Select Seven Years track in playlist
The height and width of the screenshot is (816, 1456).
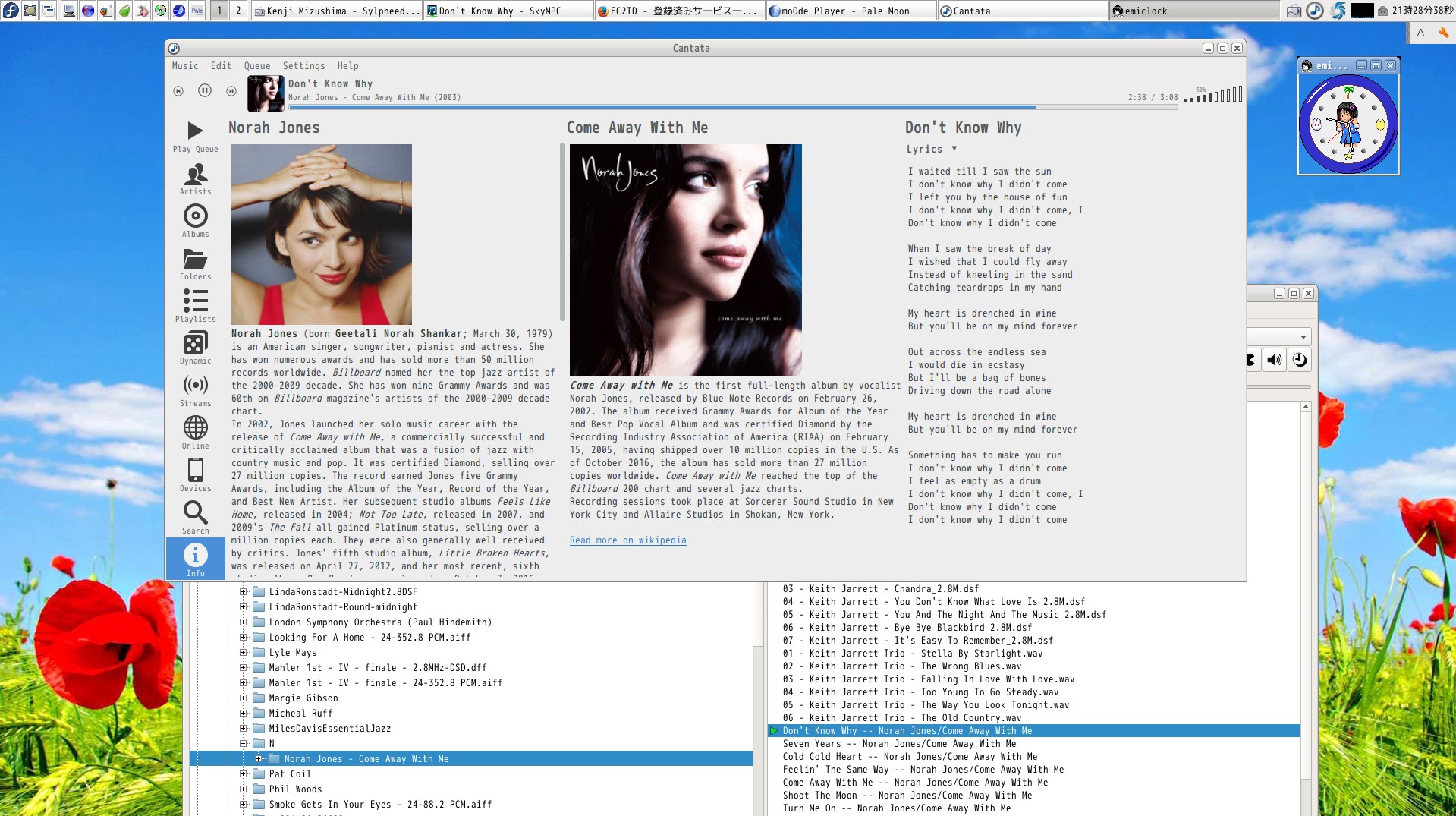coord(899,744)
